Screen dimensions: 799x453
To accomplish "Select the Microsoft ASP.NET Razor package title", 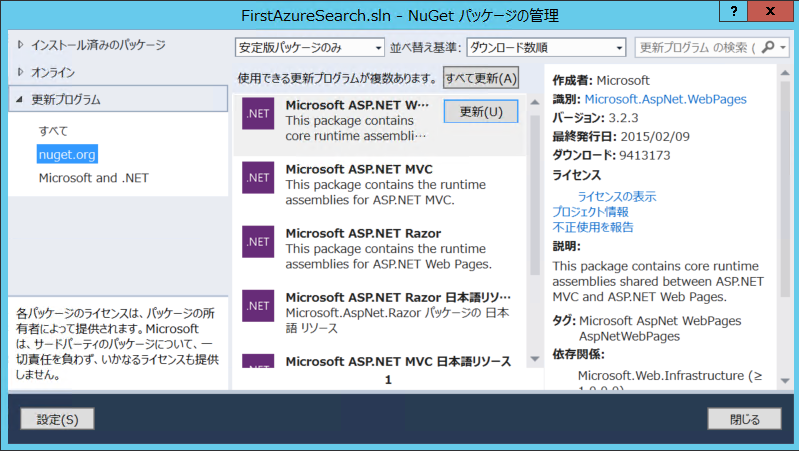I will (363, 233).
